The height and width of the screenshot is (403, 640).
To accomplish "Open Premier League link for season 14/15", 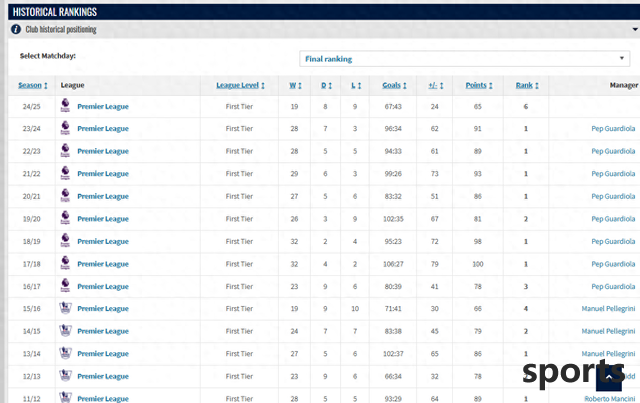I will tap(103, 331).
